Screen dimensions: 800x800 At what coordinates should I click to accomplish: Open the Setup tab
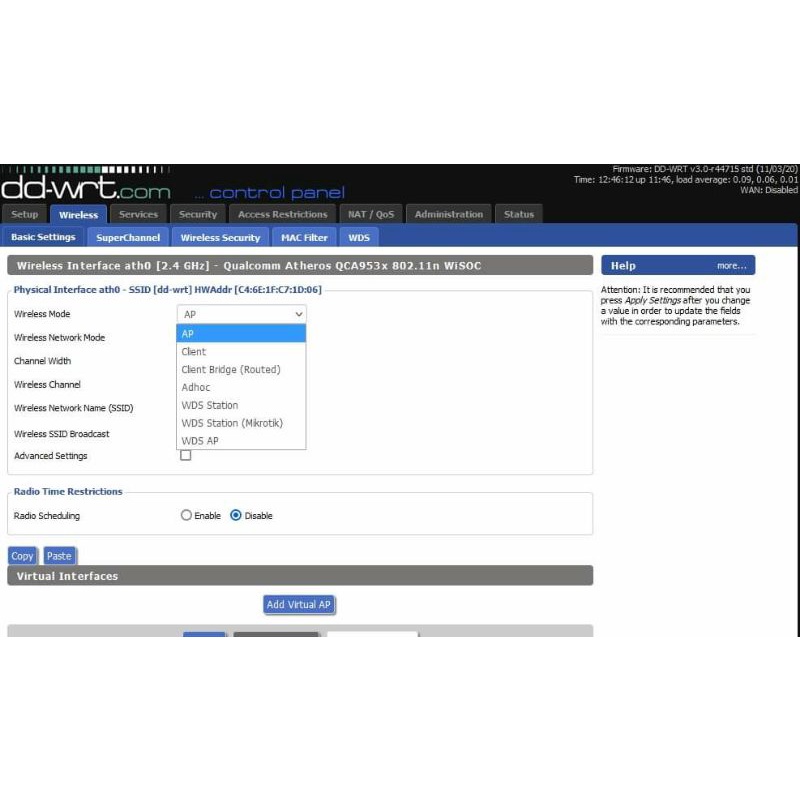coord(24,214)
